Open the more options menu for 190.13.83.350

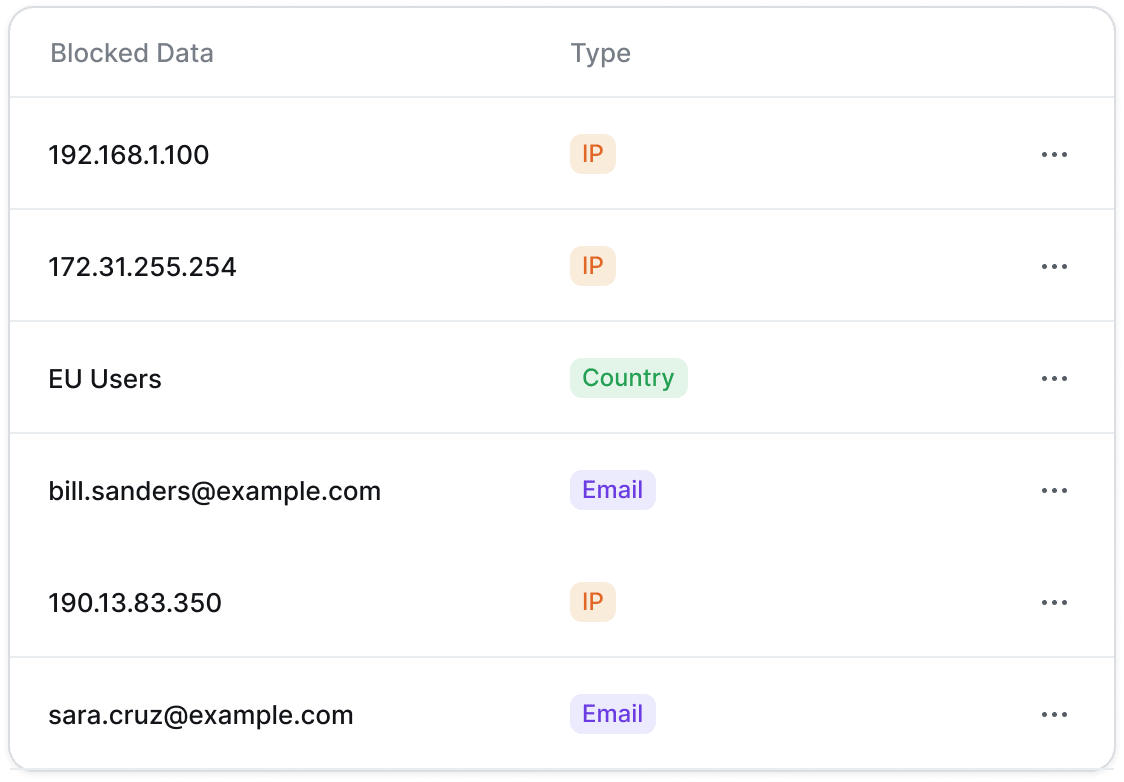pos(1054,602)
